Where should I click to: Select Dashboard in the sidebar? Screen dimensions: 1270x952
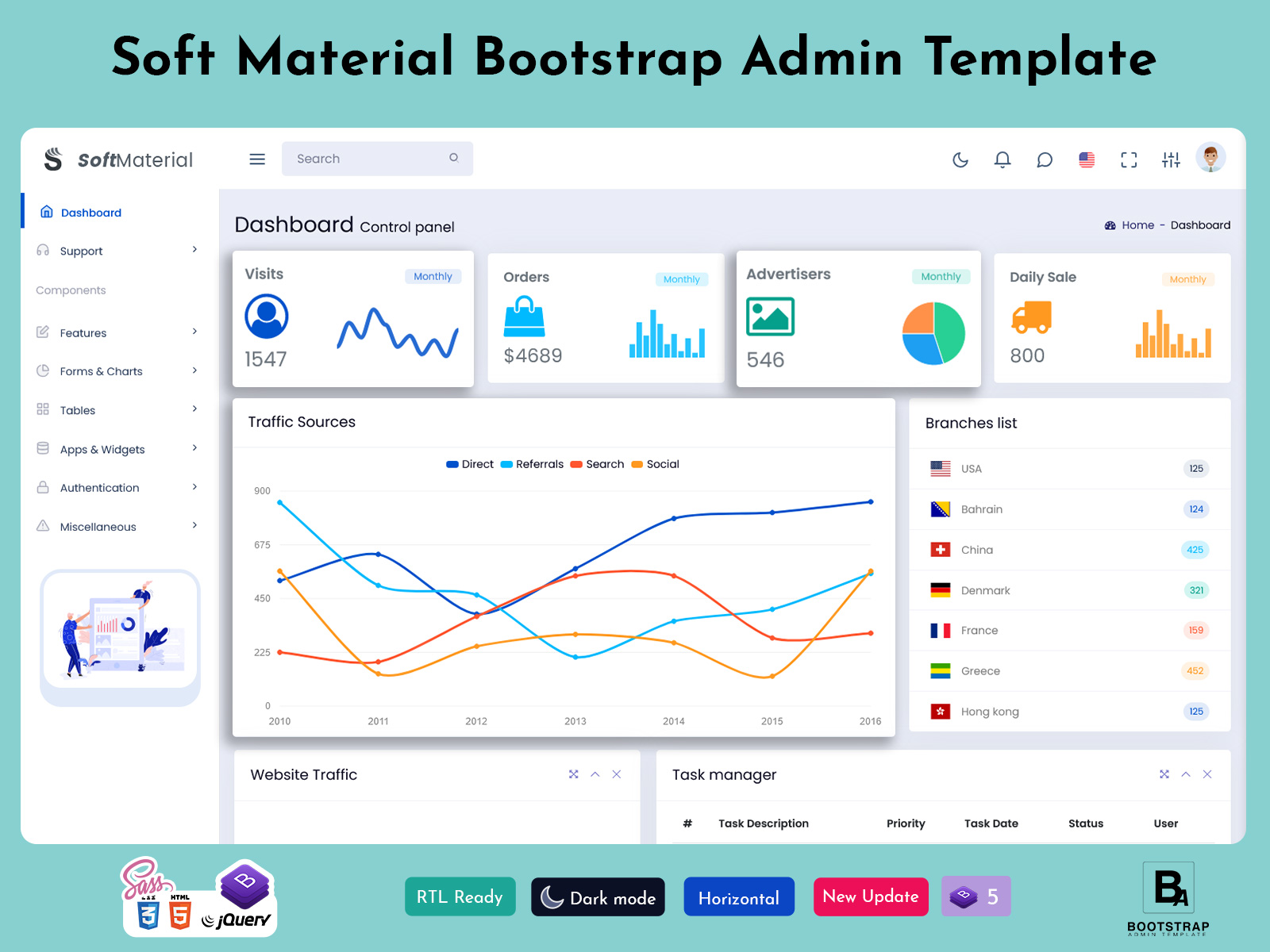point(90,212)
